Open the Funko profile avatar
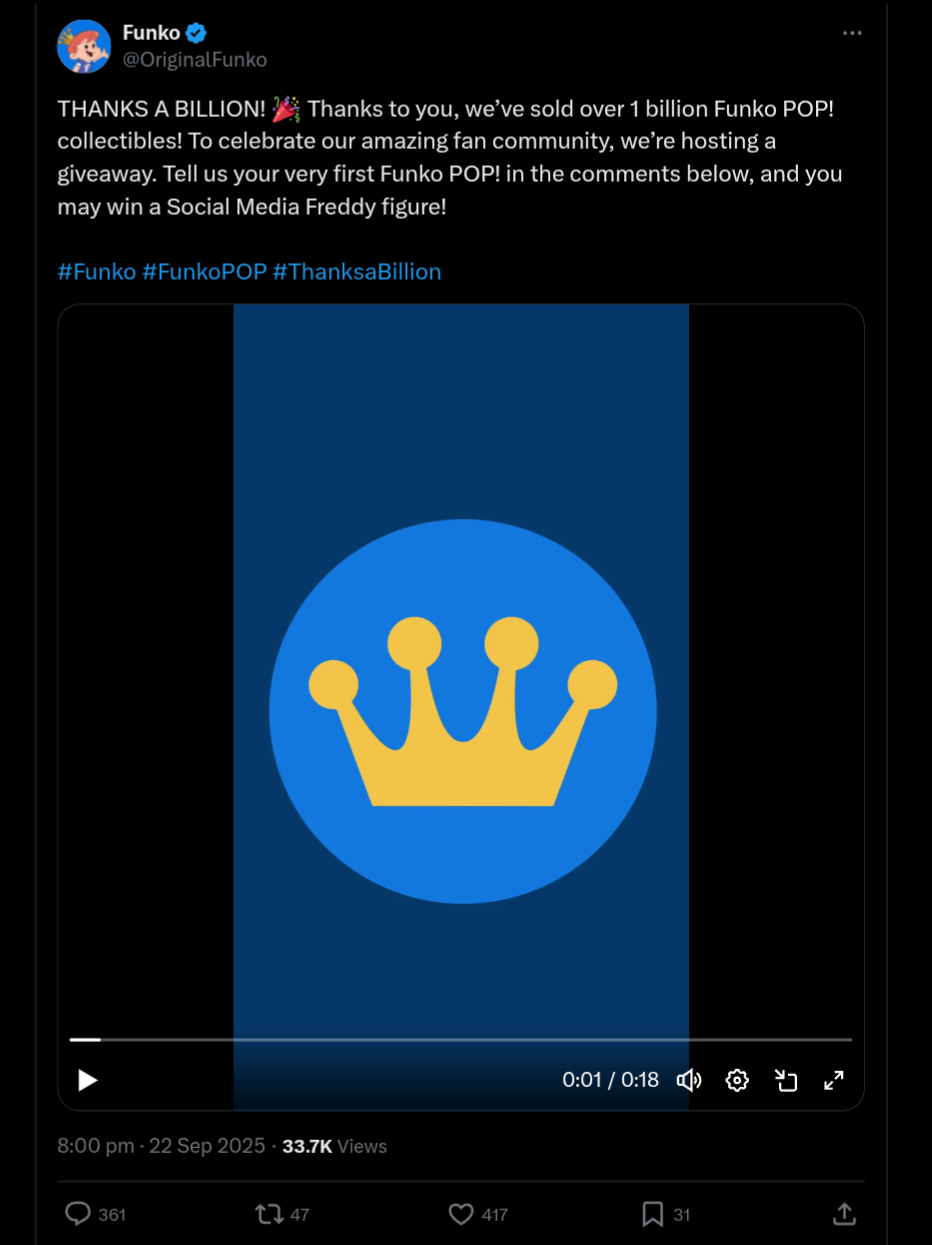 [x=84, y=46]
